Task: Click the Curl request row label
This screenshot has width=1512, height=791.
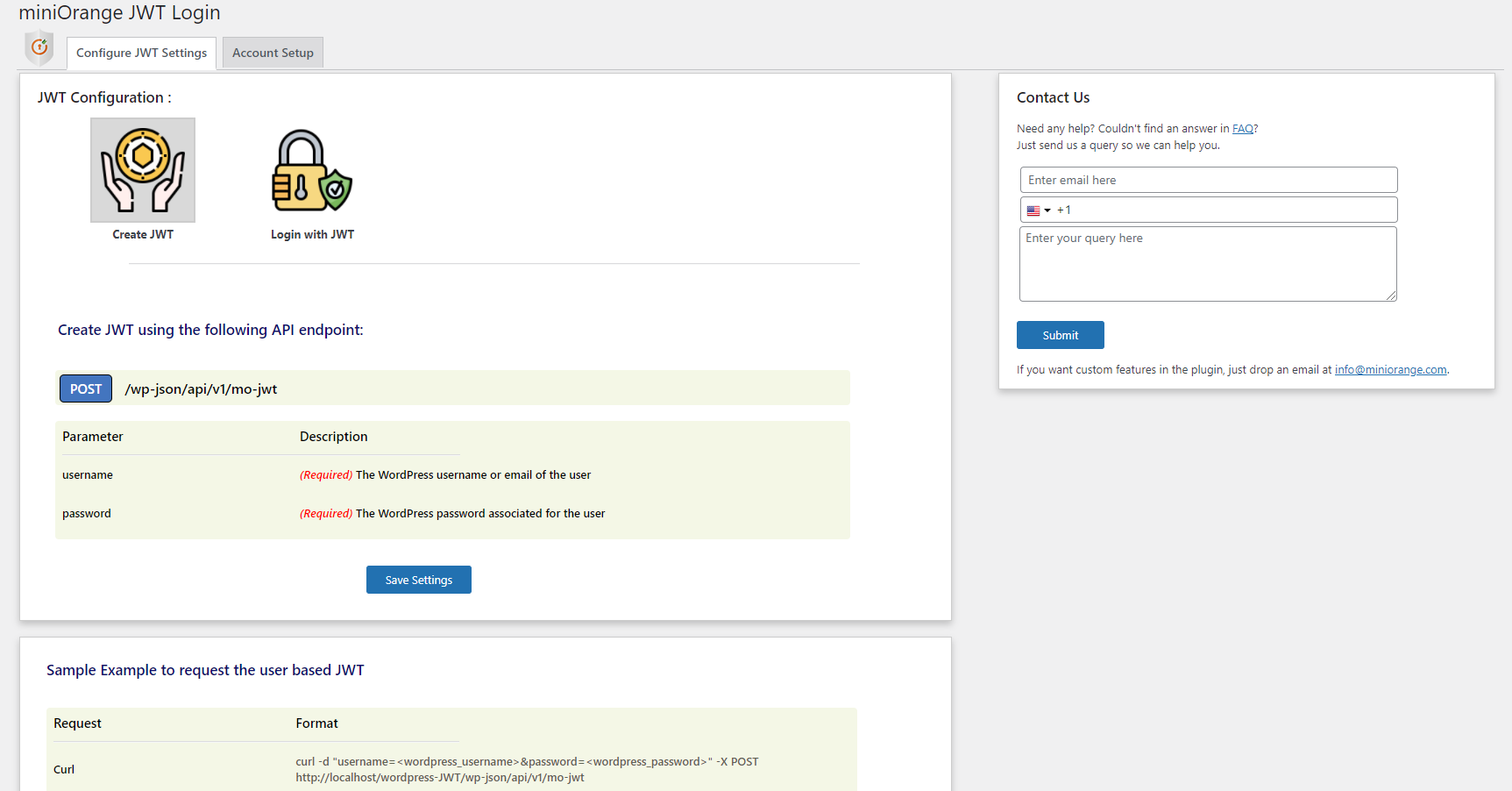Action: 64,769
